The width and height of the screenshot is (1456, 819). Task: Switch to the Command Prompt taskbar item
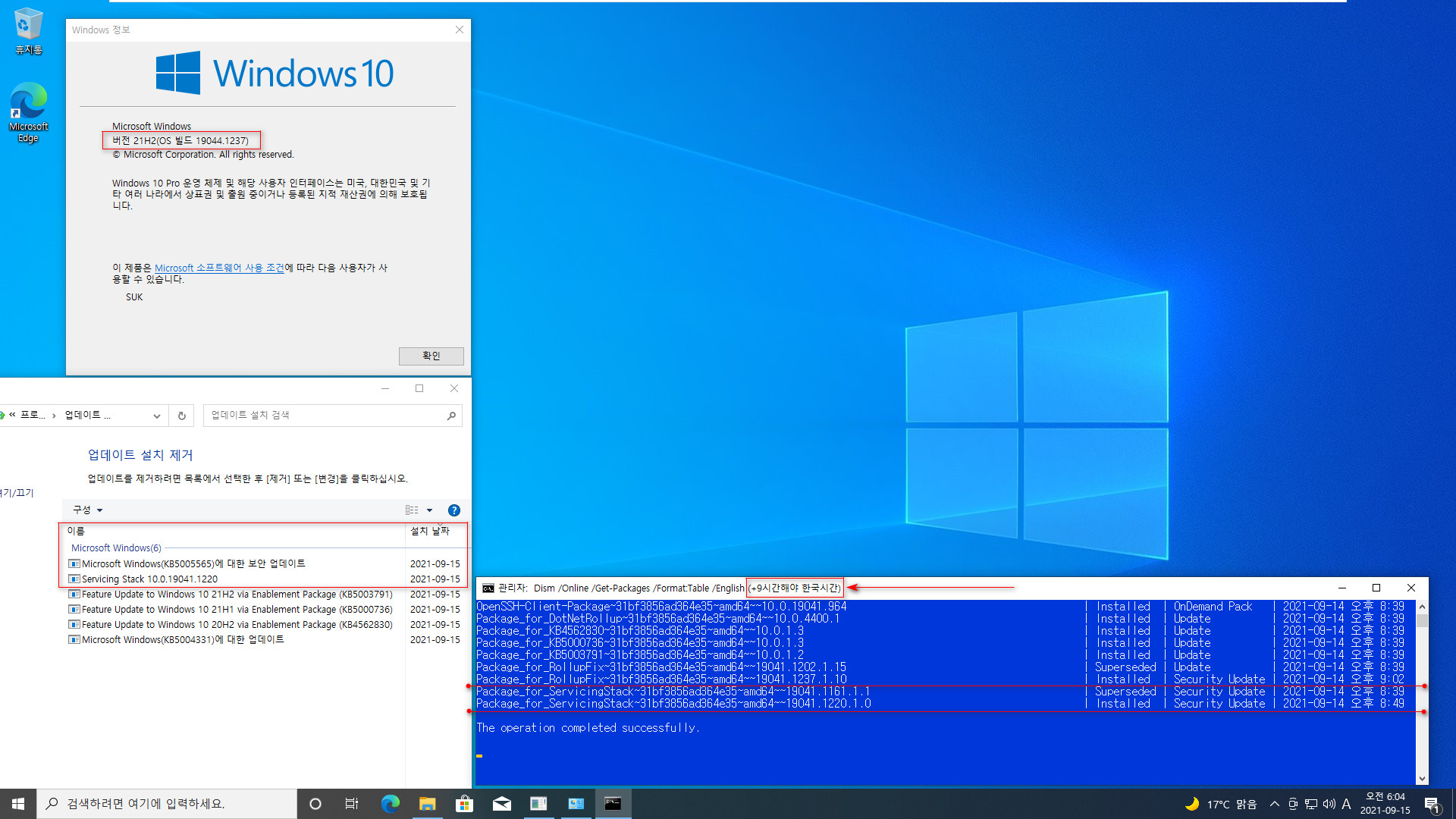click(x=613, y=803)
